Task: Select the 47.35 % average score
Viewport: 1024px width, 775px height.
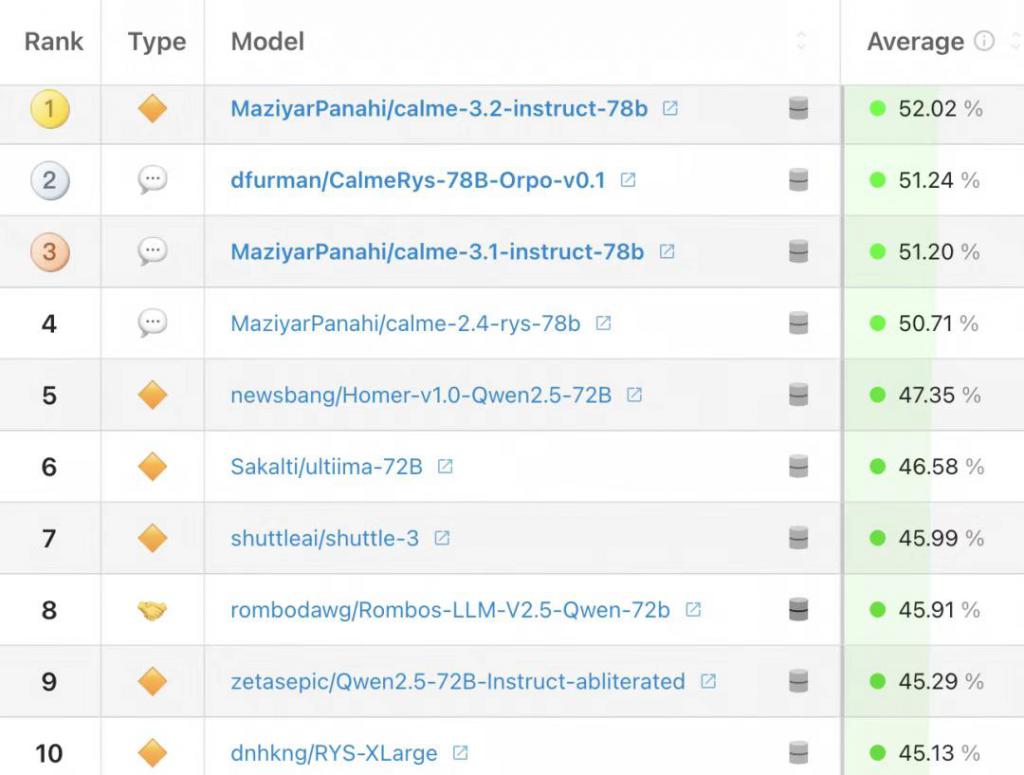Action: click(939, 395)
